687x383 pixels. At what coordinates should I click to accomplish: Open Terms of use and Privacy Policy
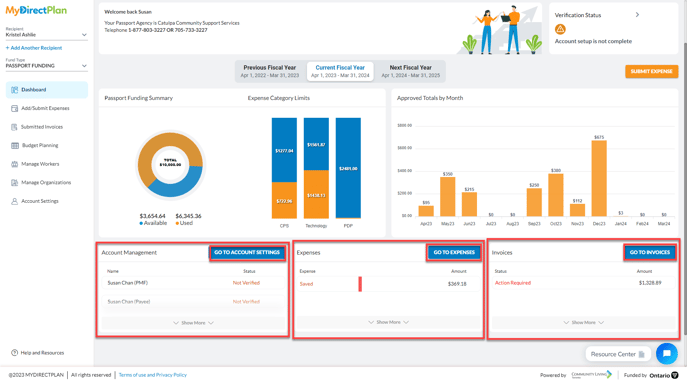(152, 375)
